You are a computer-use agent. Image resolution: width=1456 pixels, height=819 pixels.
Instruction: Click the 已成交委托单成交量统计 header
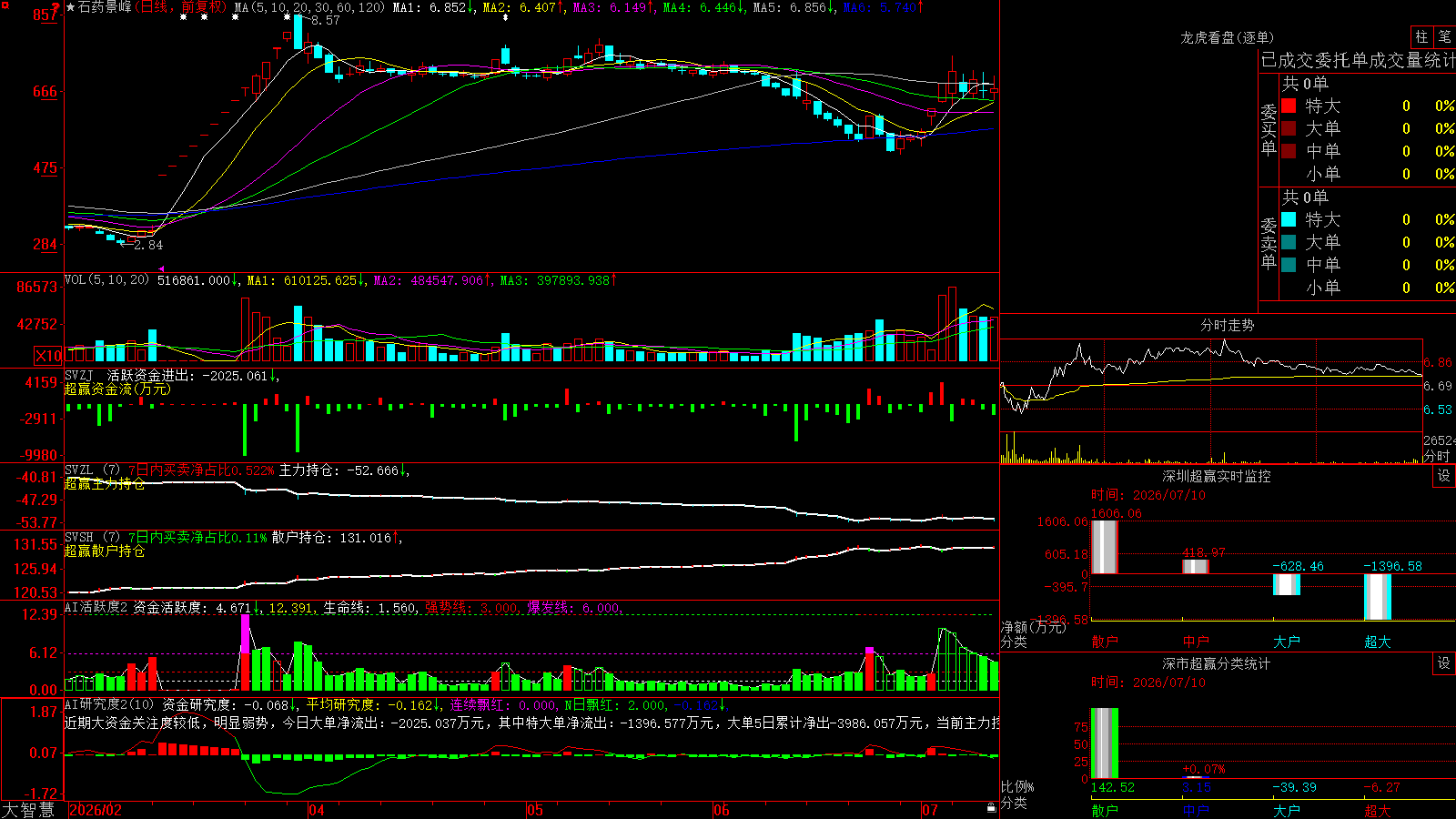1358,60
